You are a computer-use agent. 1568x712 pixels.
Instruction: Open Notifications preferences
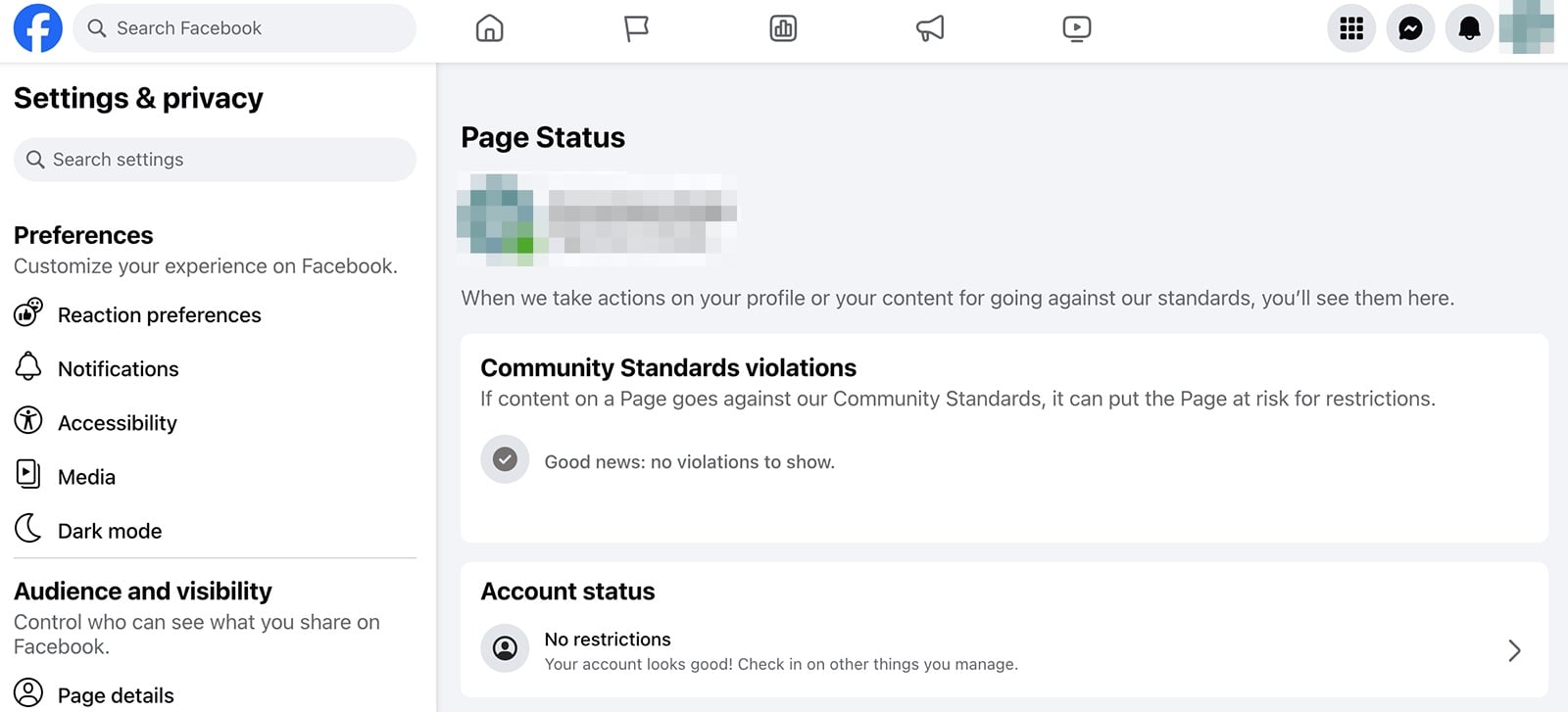click(x=118, y=368)
